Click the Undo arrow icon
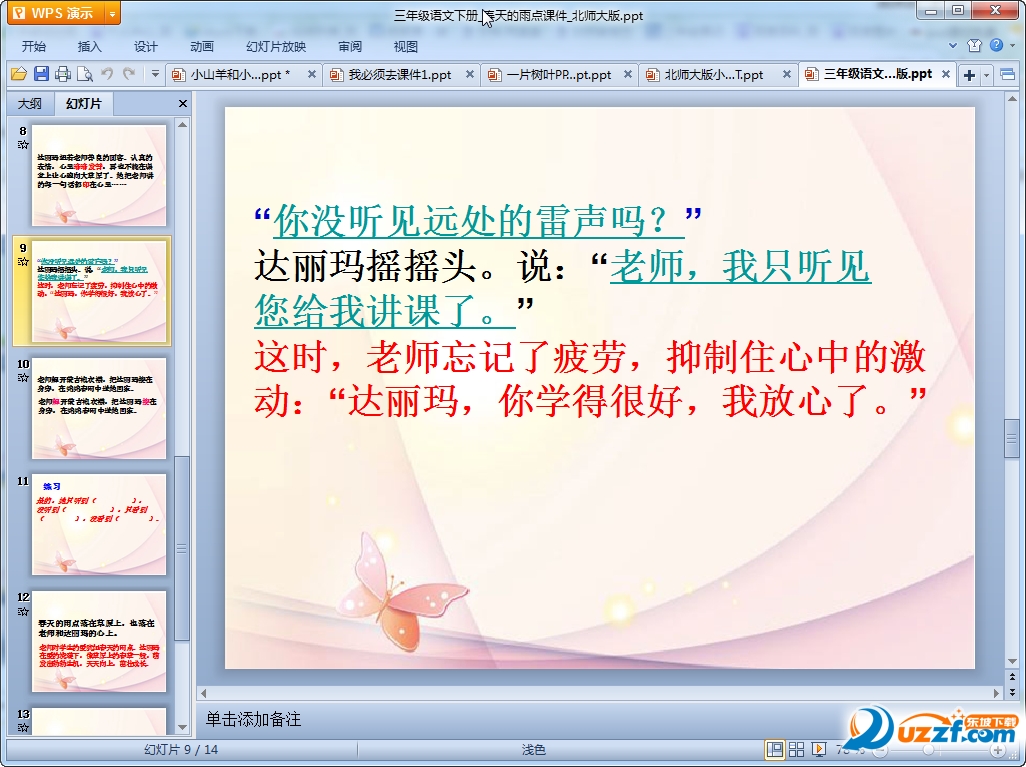This screenshot has width=1026, height=767. 107,74
